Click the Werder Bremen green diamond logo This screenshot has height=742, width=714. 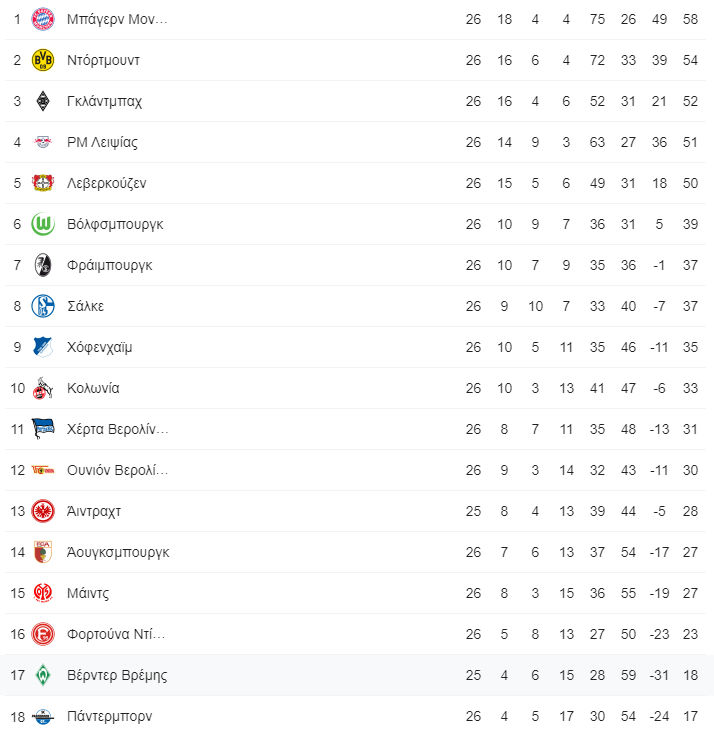click(43, 675)
